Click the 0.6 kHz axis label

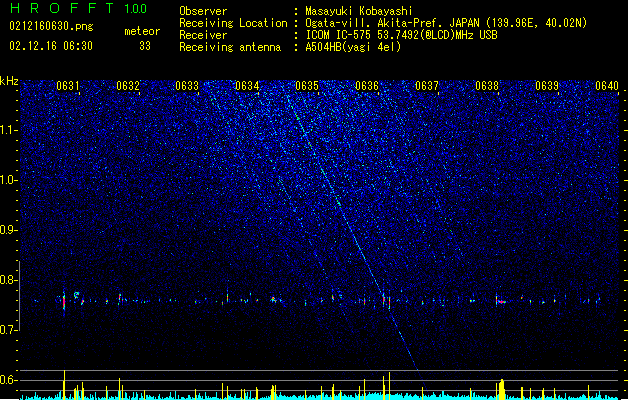(x=9, y=380)
